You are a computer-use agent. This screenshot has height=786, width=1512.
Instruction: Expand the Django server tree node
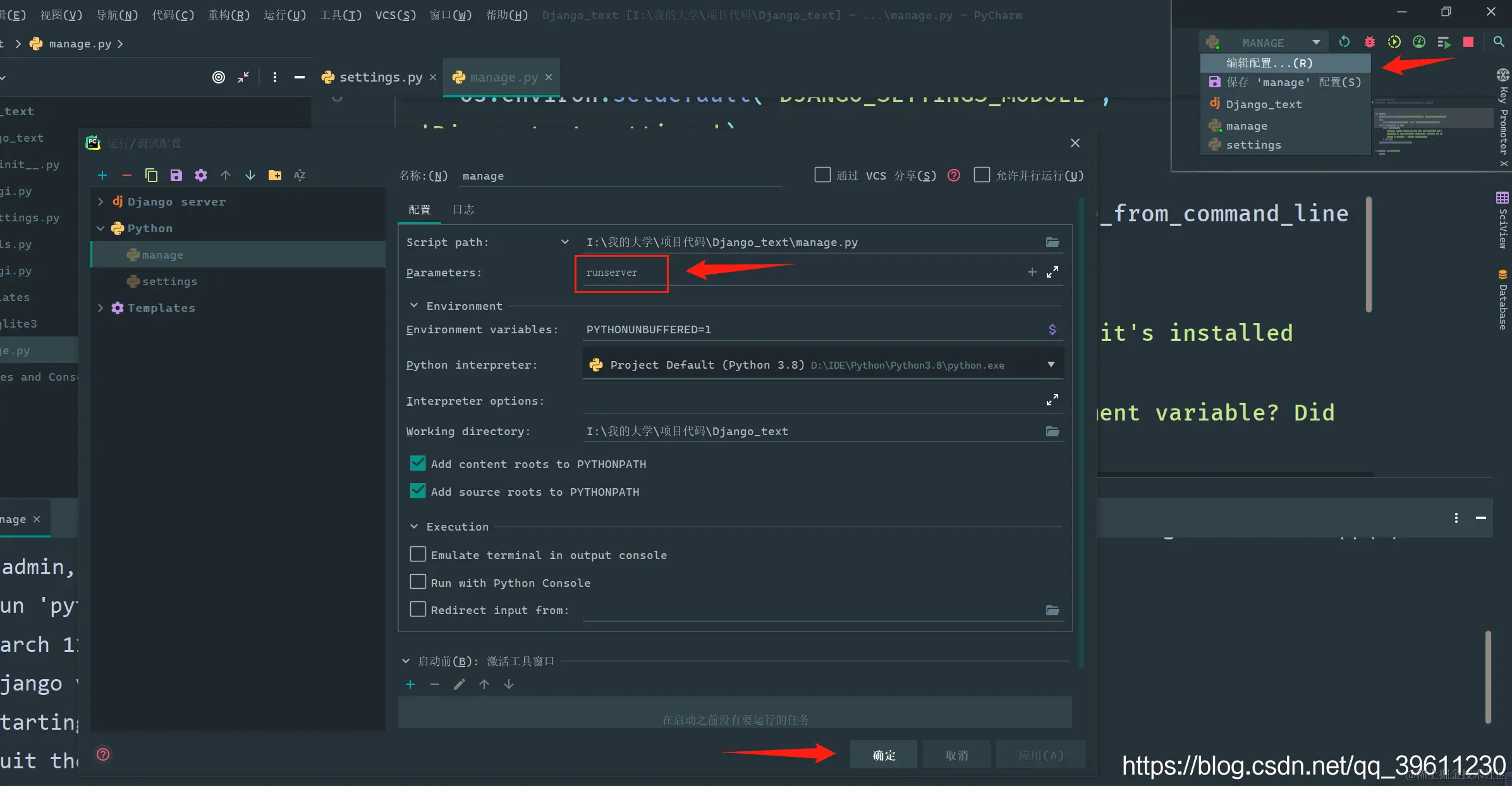(101, 202)
